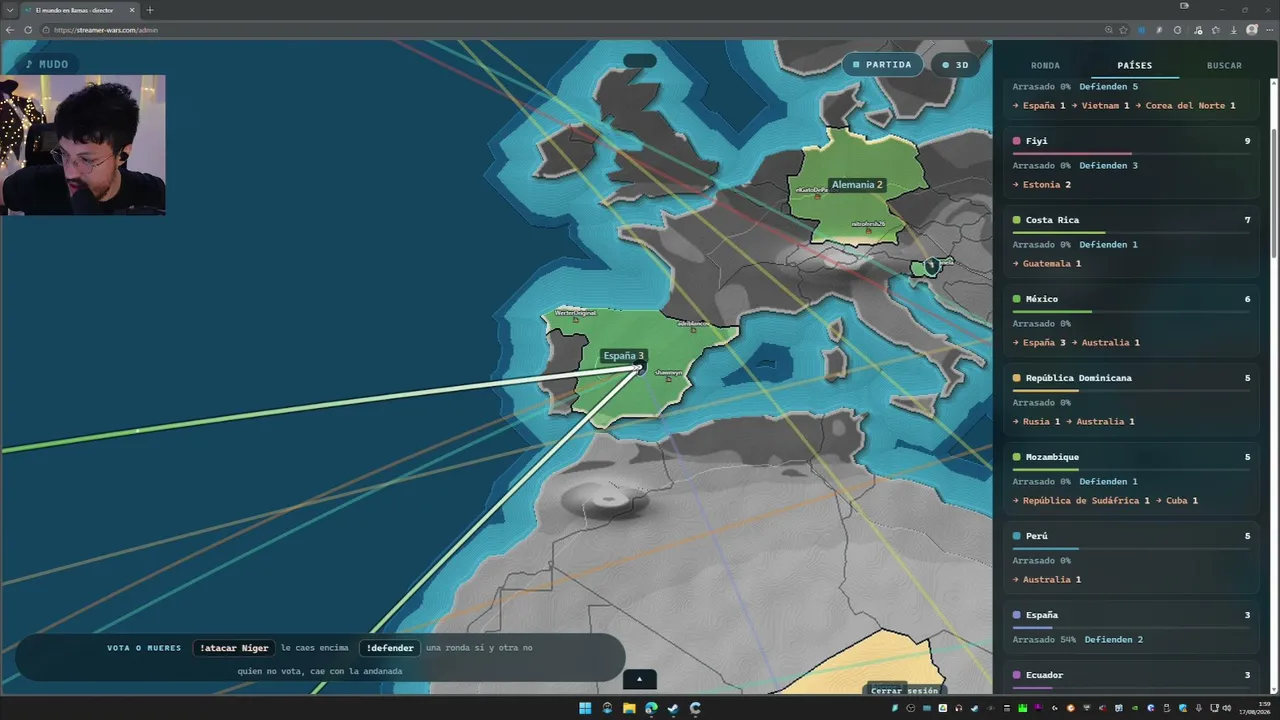Image resolution: width=1280 pixels, height=720 pixels.
Task: Reload the current page
Action: (28, 30)
